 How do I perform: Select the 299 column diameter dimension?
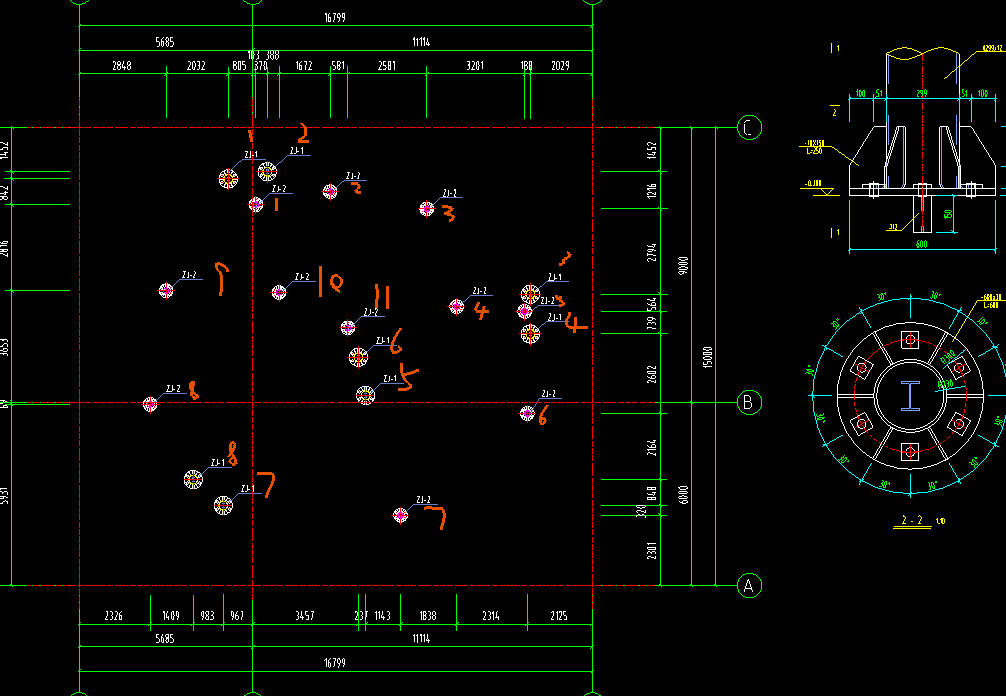tap(921, 94)
